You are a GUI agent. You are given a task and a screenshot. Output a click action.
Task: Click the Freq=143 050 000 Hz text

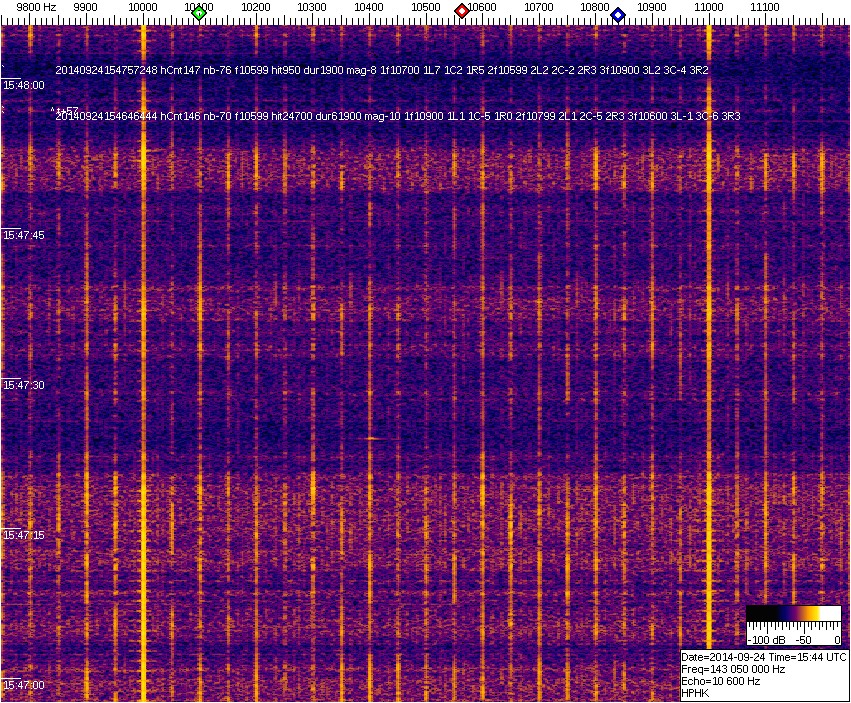pos(732,669)
